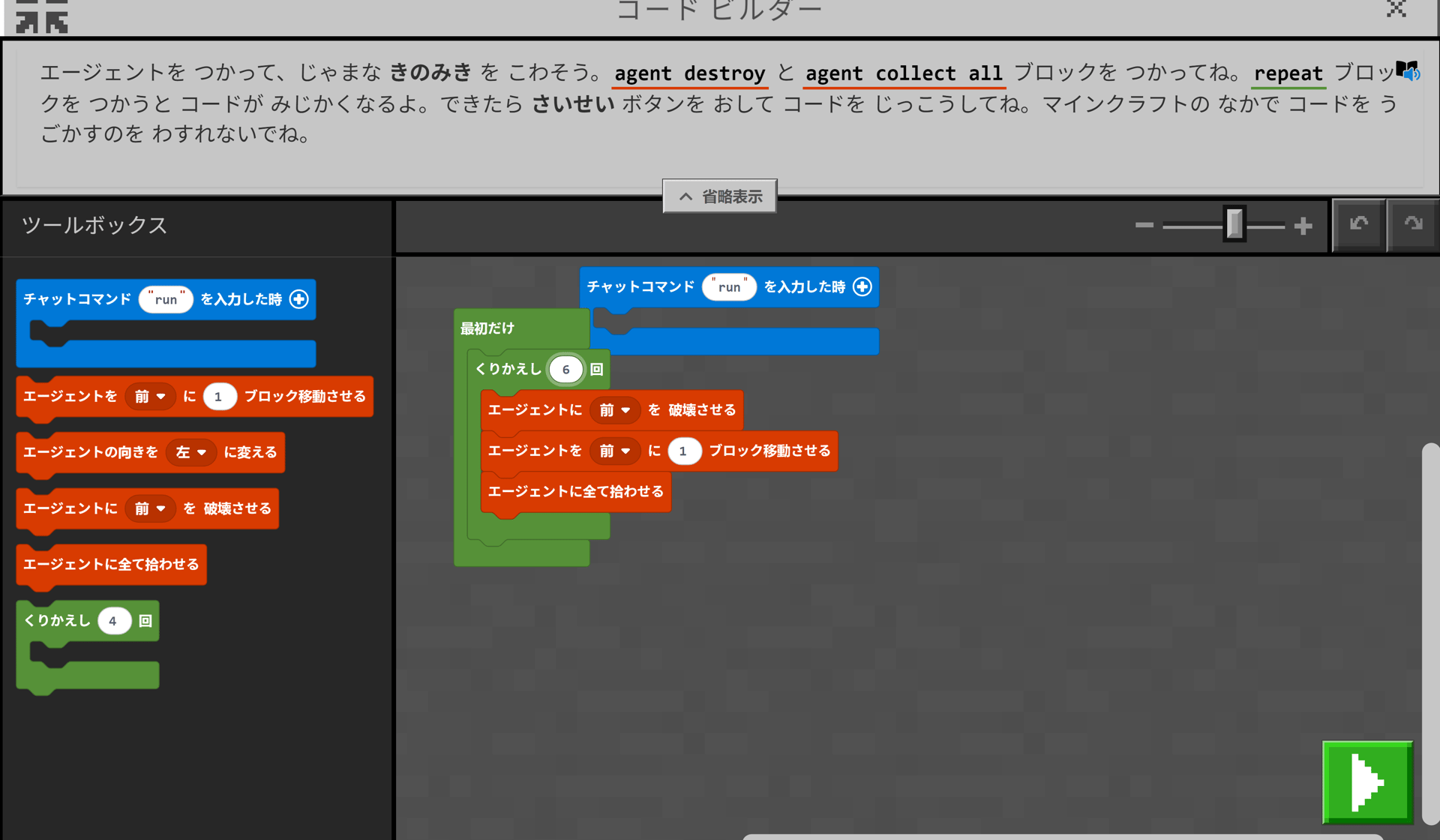
Task: Open 前 dropdown in workspace destroy block
Action: point(615,409)
